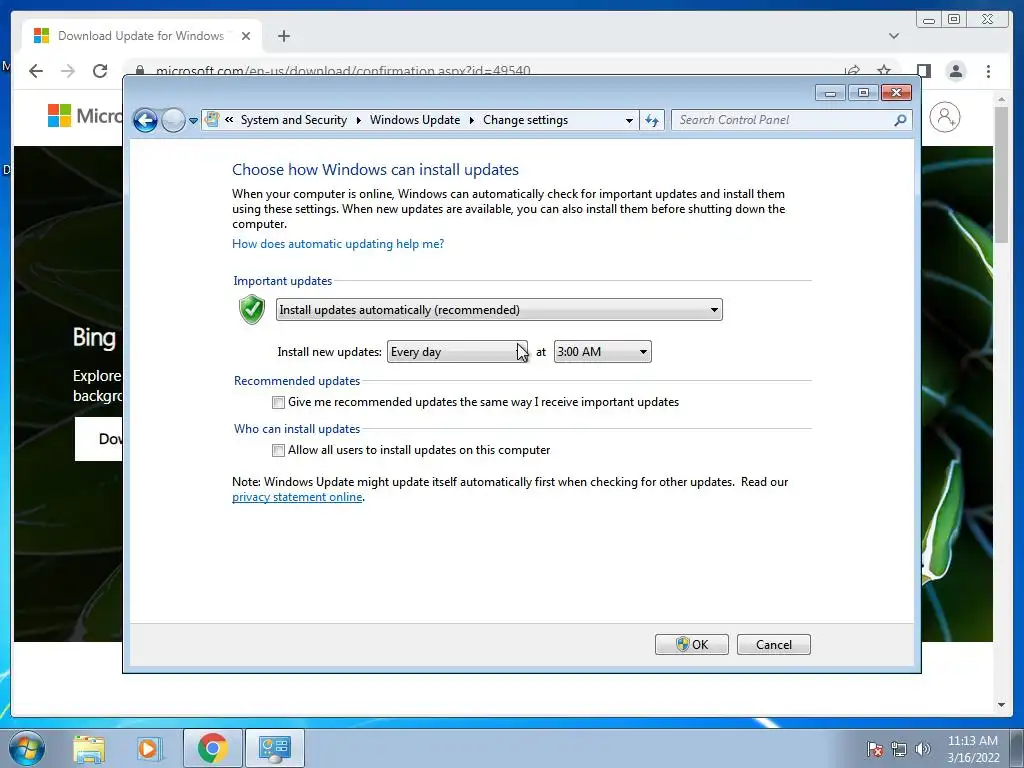Go back in Control Panel window

(145, 120)
